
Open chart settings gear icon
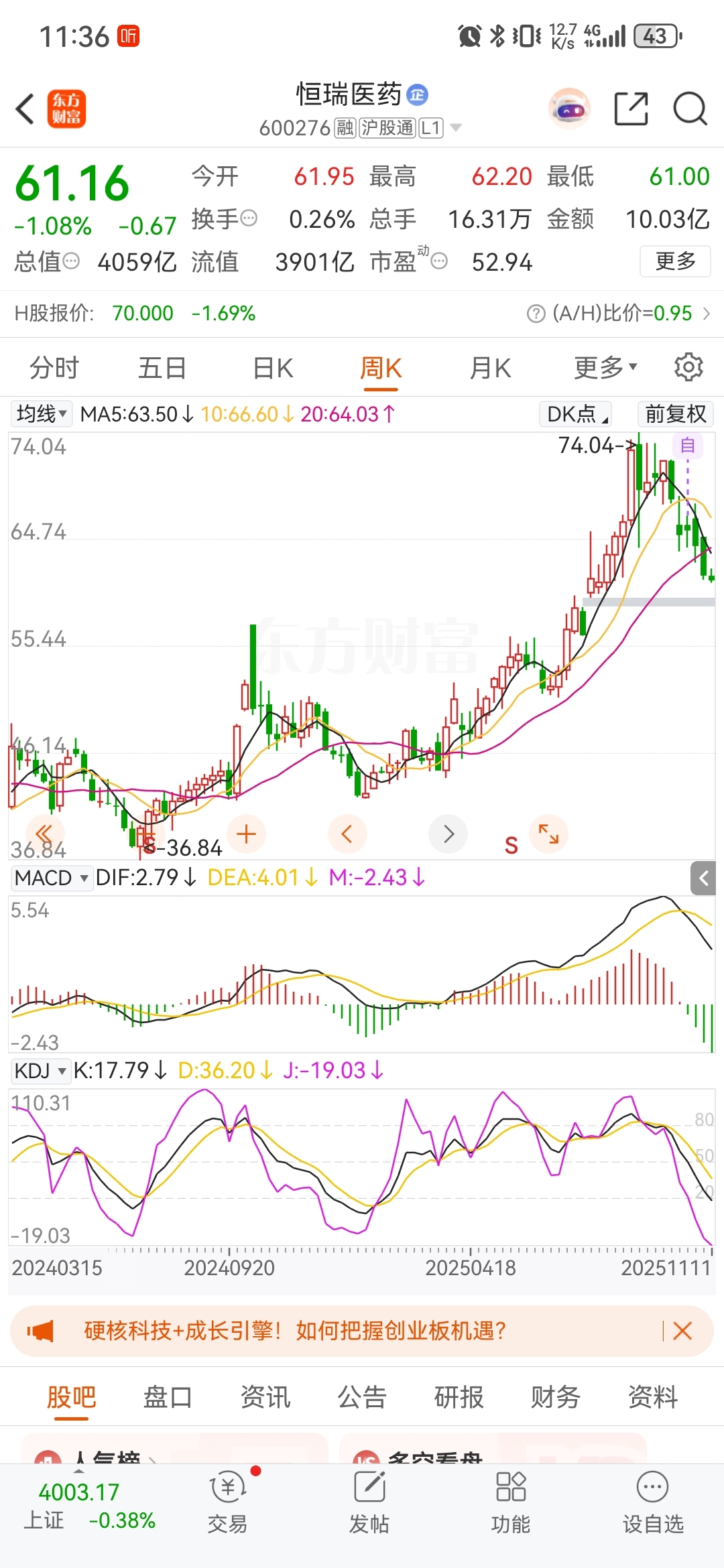[x=688, y=367]
